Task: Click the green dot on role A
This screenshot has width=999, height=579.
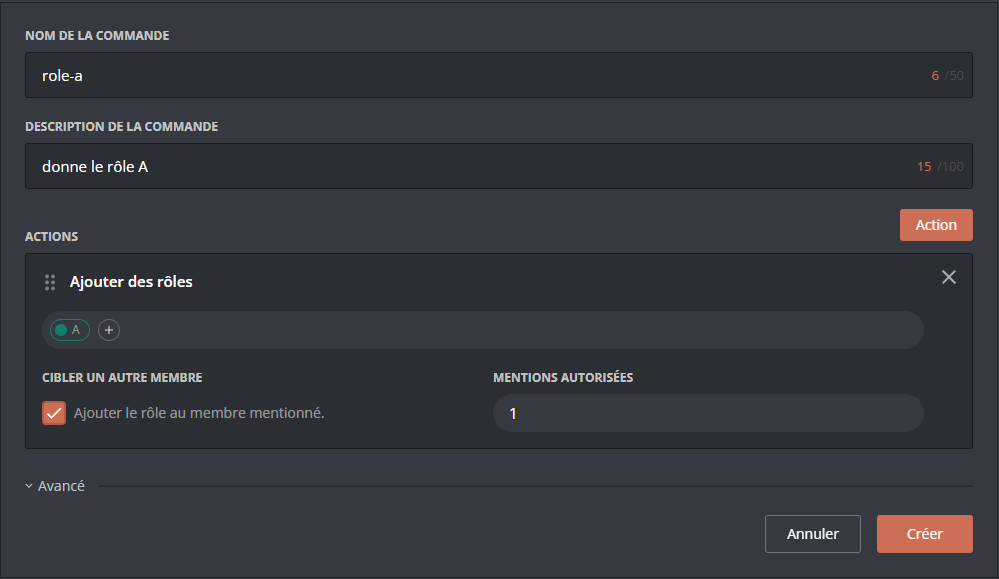Action: 61,330
